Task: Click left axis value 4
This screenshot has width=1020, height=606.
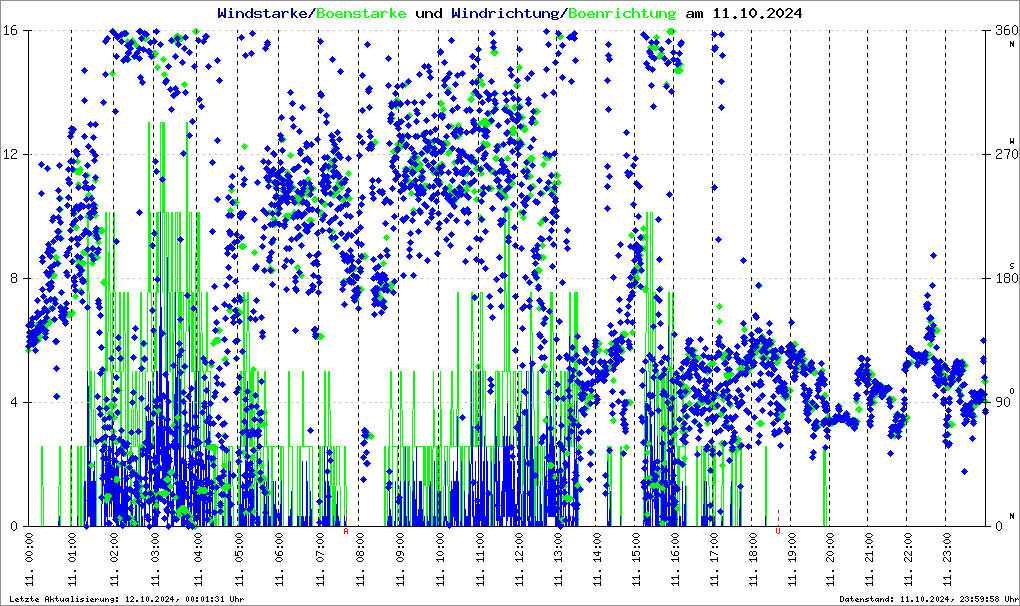Action: [12, 402]
